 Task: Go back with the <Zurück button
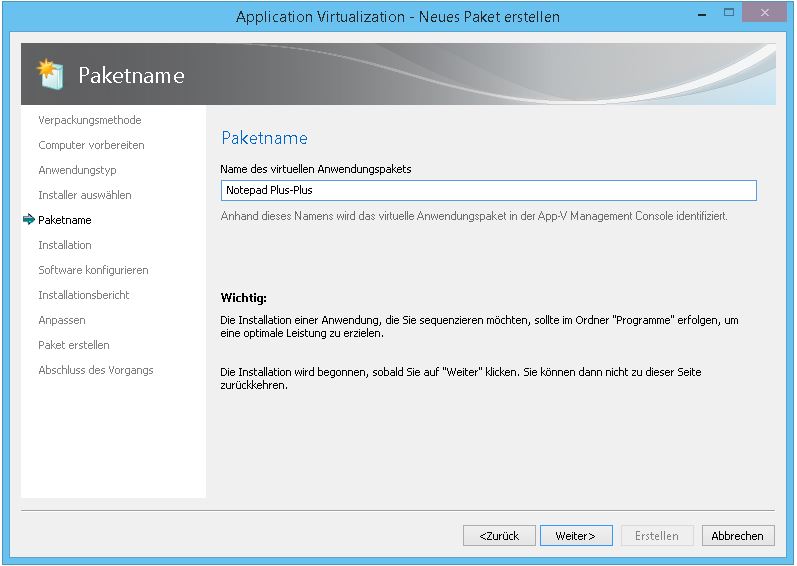[499, 536]
